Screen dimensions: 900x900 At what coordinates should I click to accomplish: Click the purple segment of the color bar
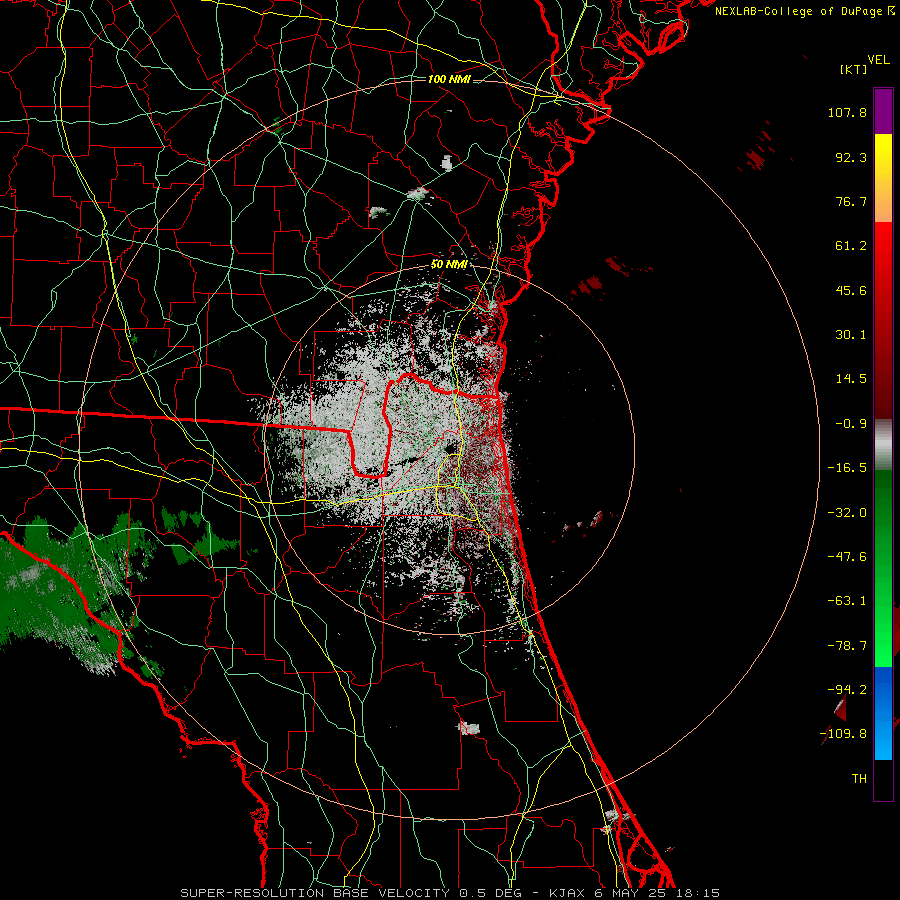tap(883, 111)
